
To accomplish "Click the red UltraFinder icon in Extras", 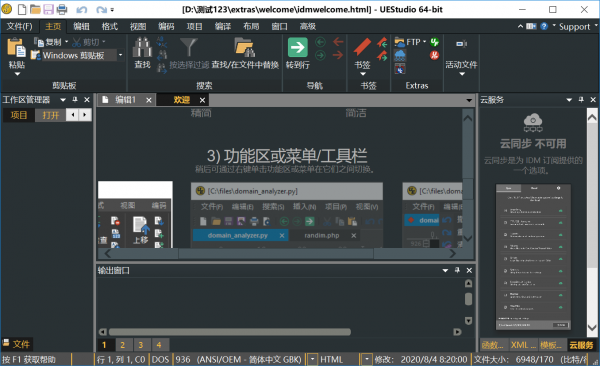I will tap(434, 55).
